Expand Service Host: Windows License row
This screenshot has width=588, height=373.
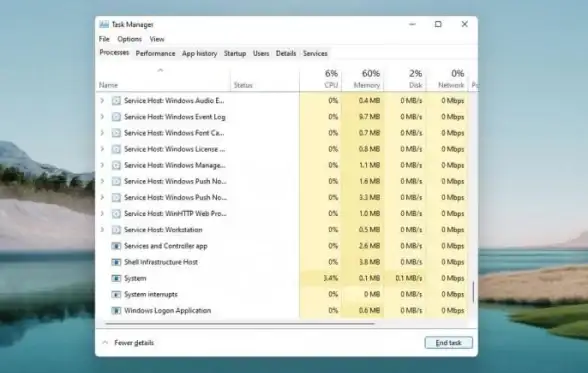click(102, 149)
